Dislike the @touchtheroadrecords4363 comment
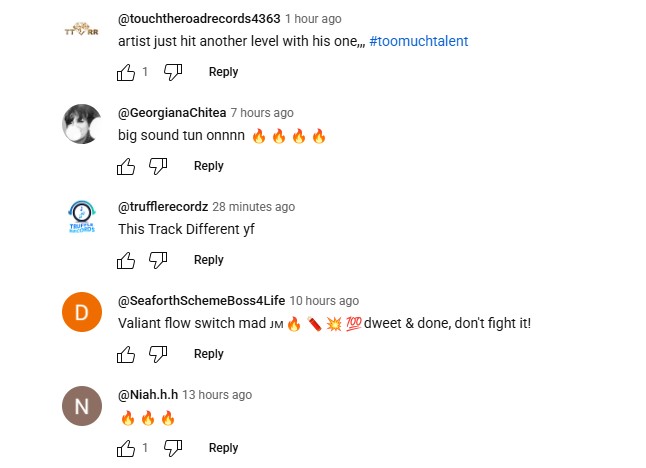The image size is (646, 468). (x=173, y=73)
